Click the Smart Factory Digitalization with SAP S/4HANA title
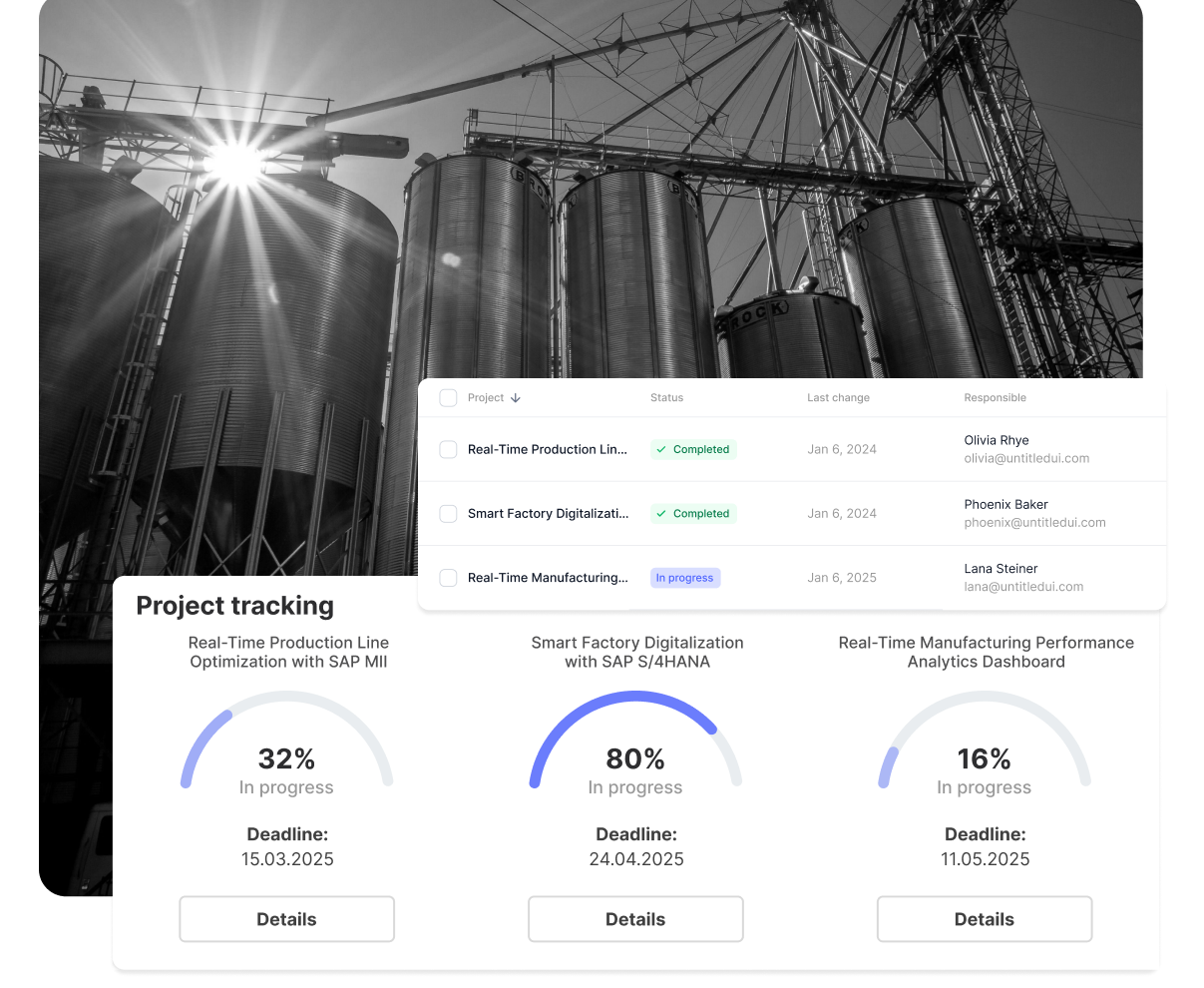 point(637,653)
